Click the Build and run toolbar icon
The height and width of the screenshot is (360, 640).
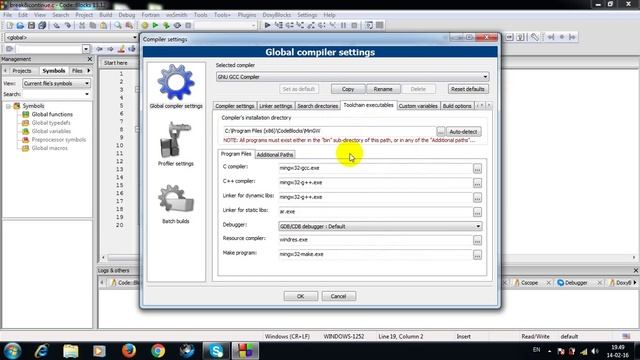coord(166,25)
